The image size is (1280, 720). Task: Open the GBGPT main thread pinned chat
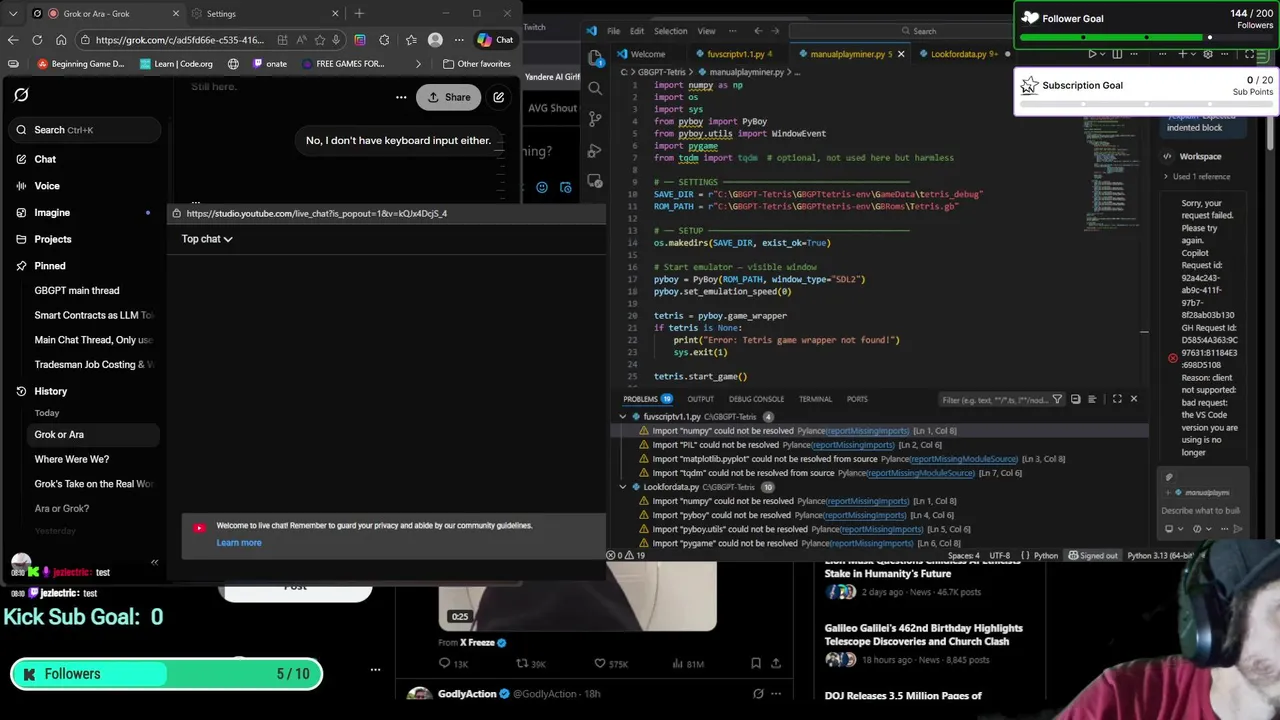(77, 290)
